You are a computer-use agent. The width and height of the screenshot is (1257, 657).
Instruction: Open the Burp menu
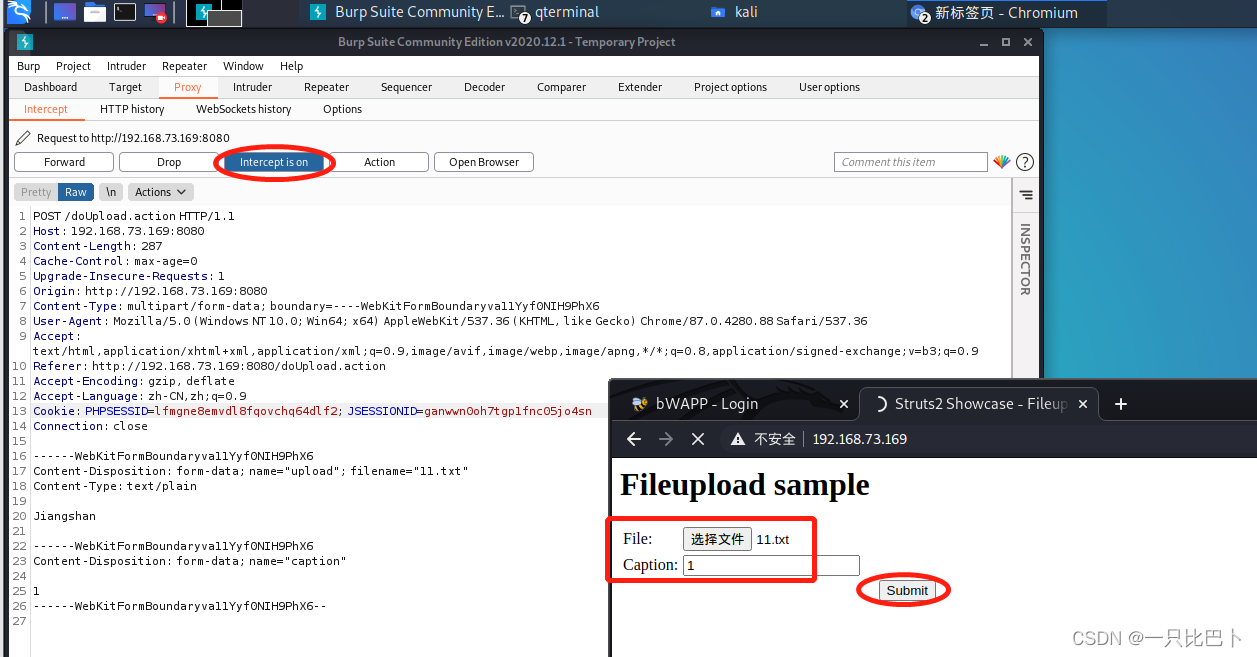(29, 66)
